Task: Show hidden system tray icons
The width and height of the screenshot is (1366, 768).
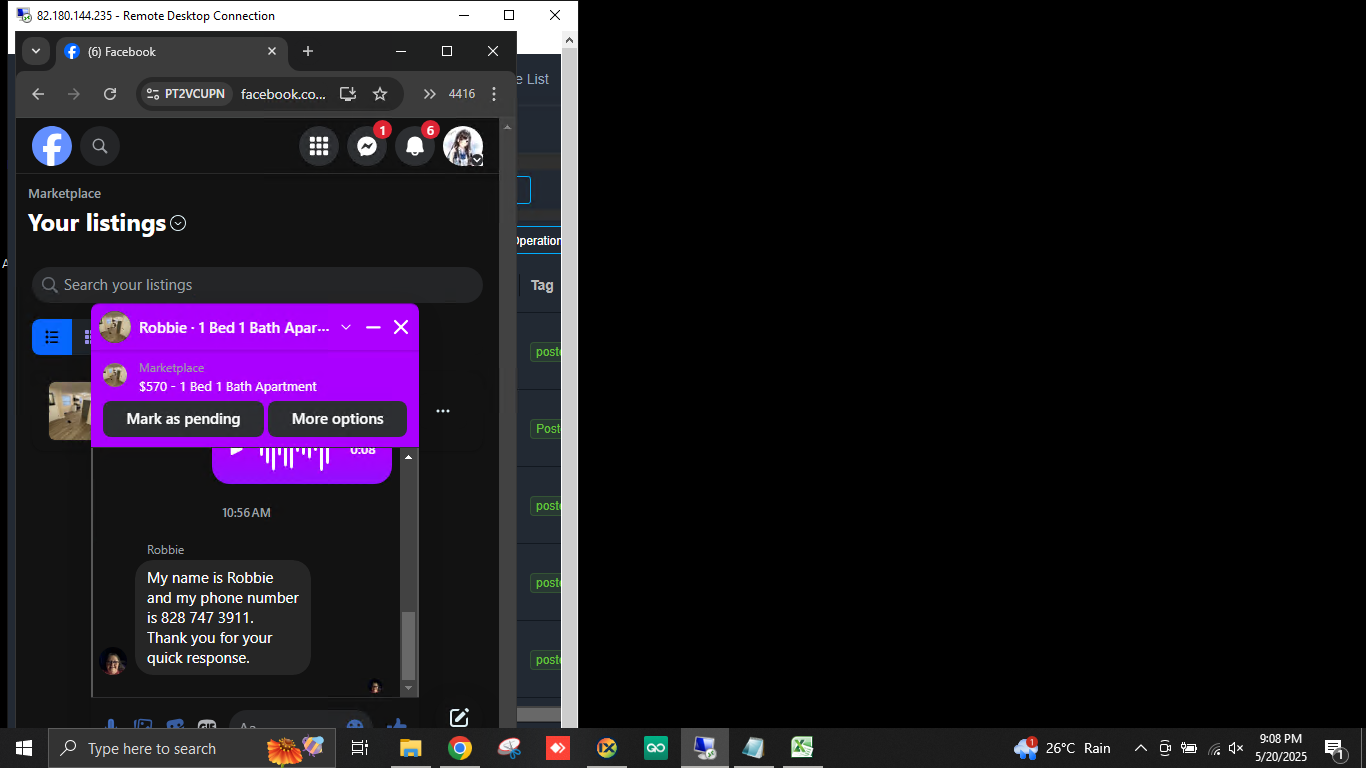Action: 1141,748
